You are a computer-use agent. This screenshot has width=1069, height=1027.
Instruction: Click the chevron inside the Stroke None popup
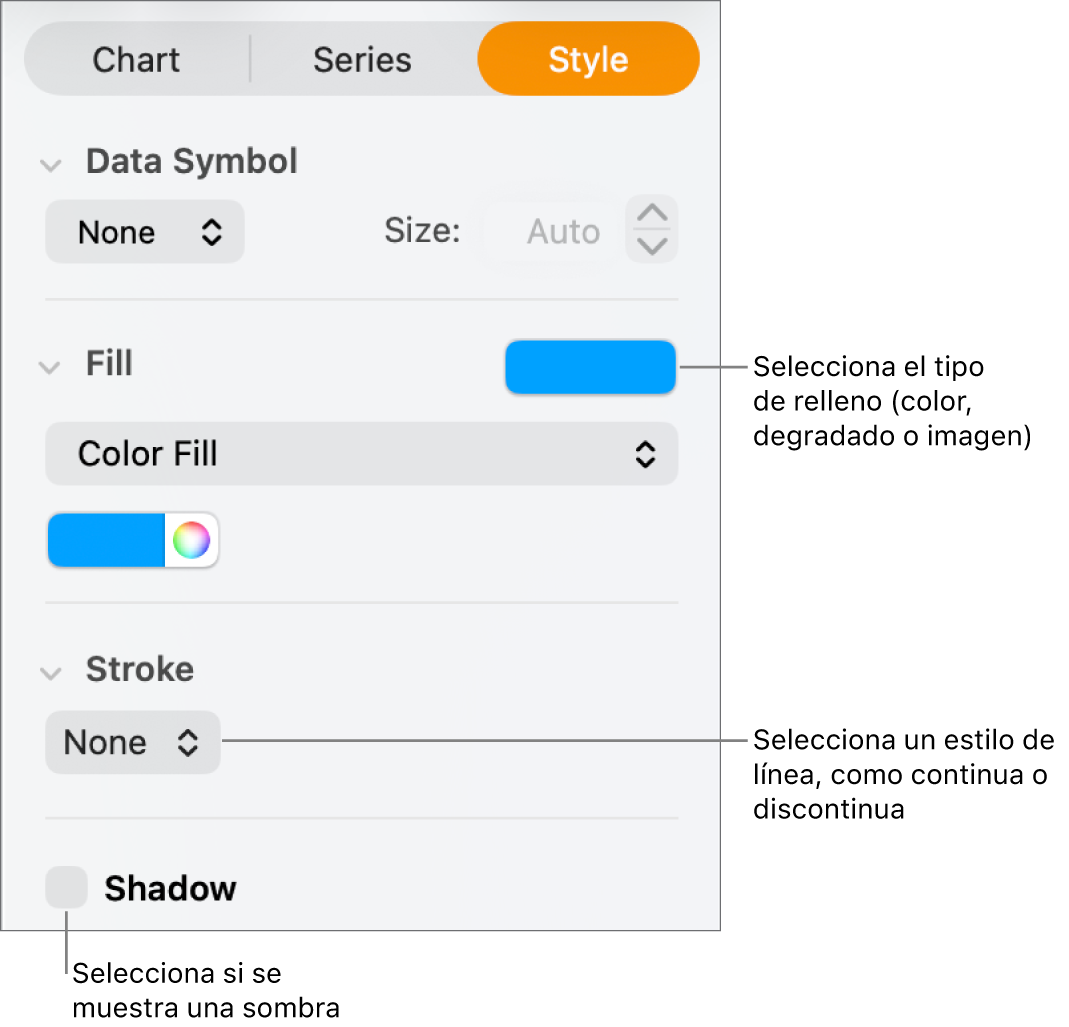point(188,742)
